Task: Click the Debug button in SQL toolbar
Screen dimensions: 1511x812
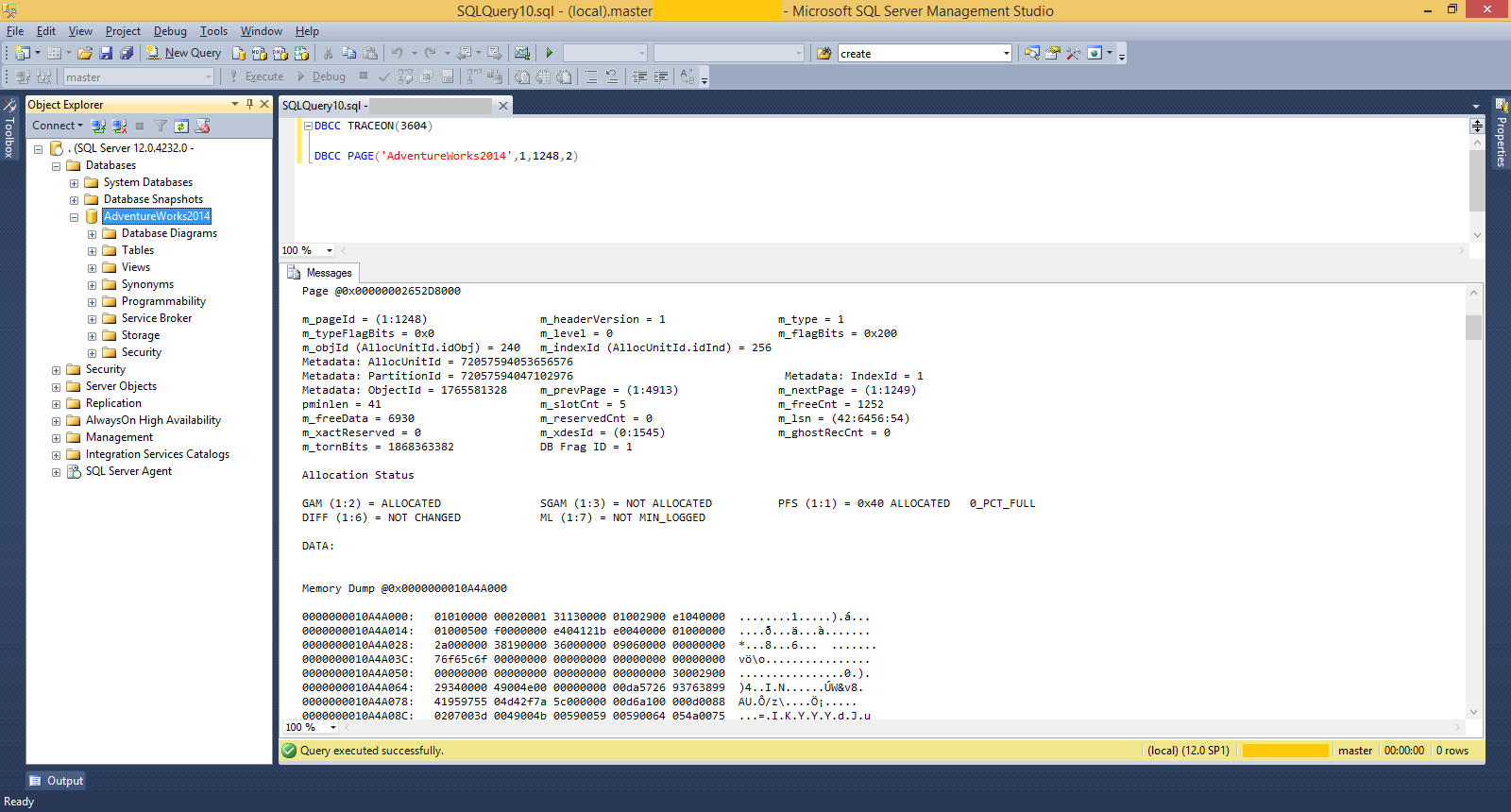Action: point(321,77)
